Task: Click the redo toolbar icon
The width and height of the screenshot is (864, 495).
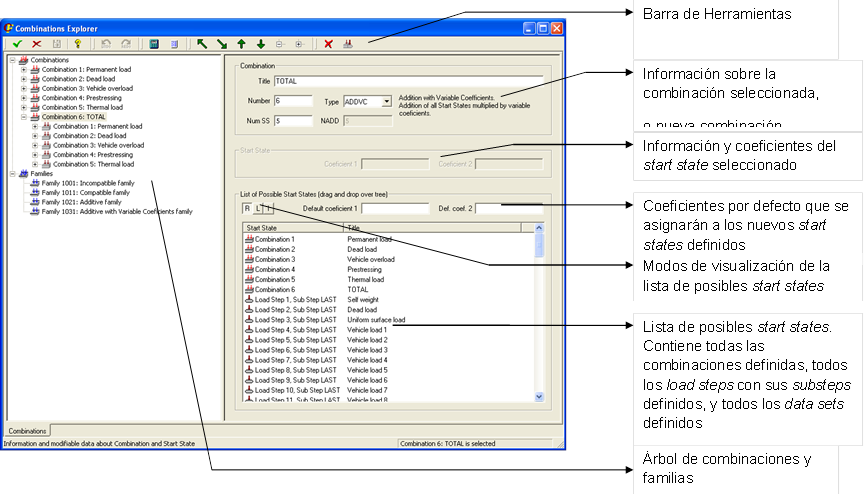Action: click(x=126, y=44)
